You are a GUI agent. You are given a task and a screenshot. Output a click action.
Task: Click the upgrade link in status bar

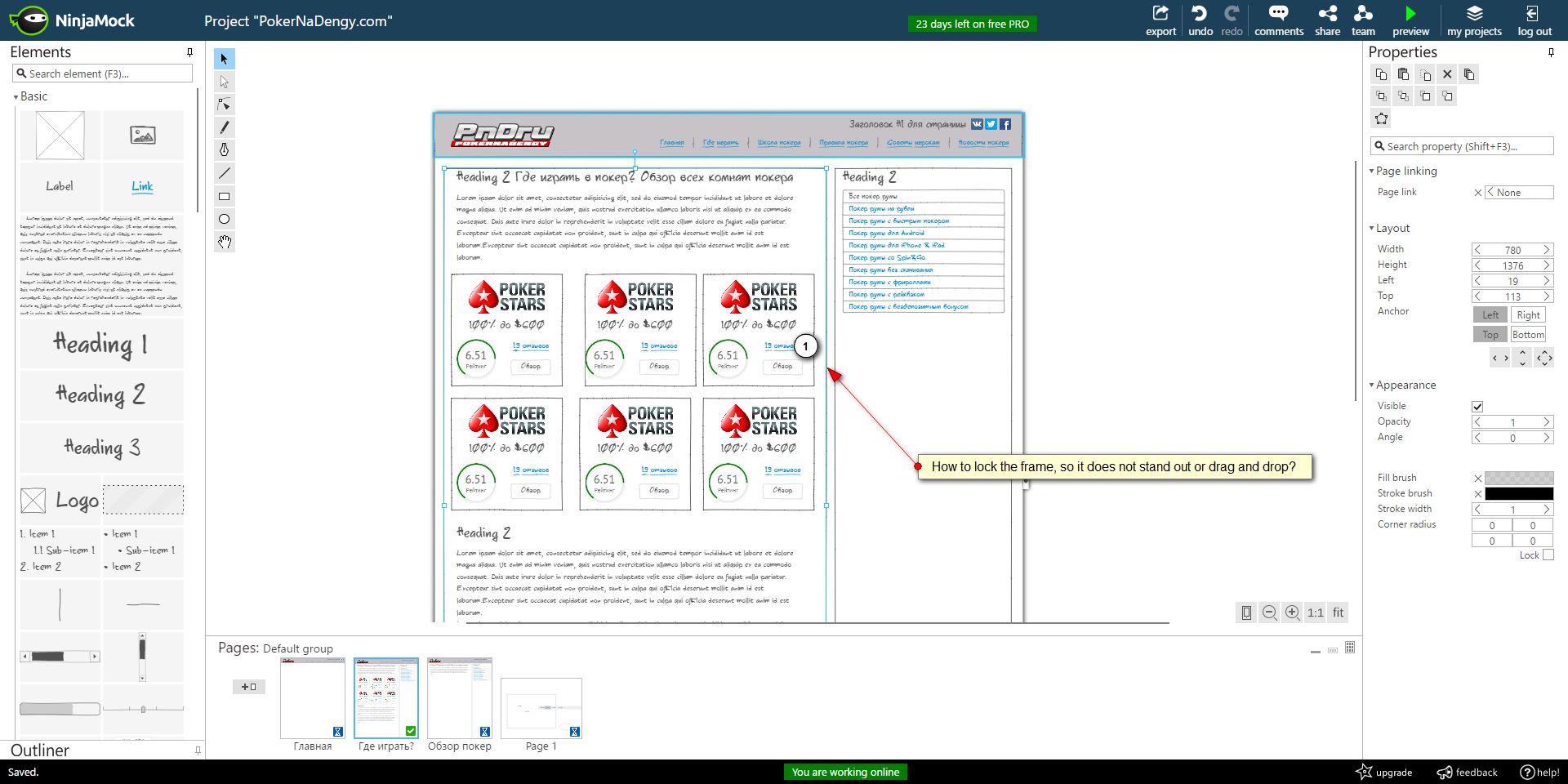(x=1384, y=772)
